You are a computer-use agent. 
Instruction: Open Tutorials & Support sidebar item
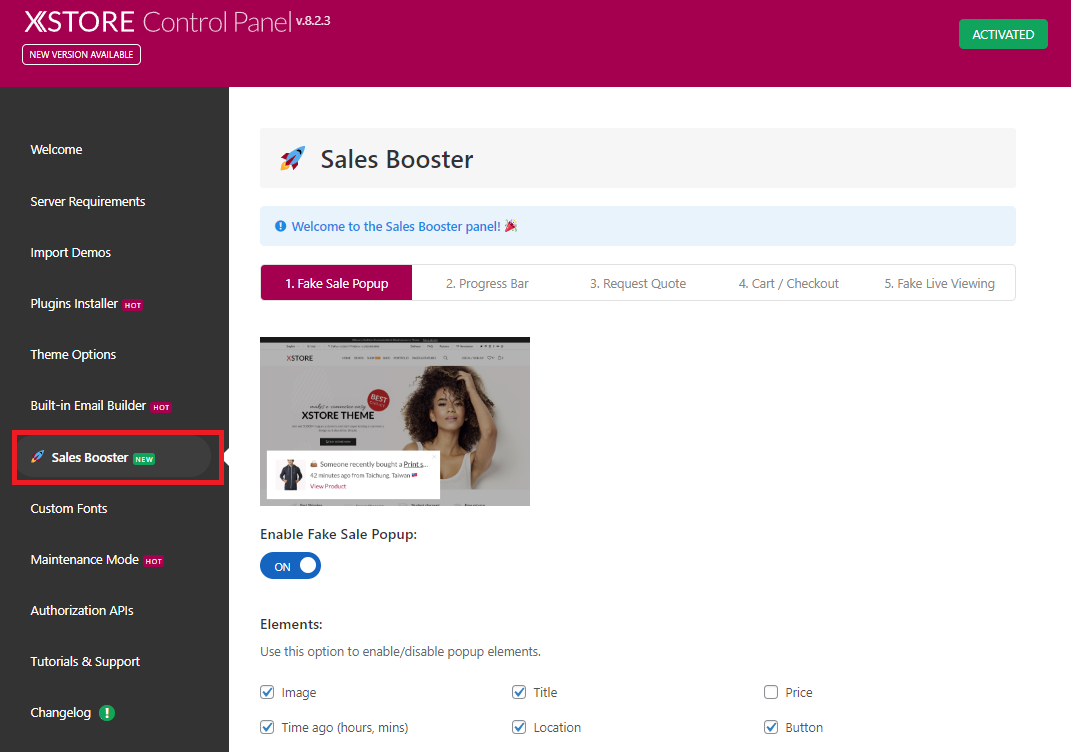pyautogui.click(x=85, y=662)
